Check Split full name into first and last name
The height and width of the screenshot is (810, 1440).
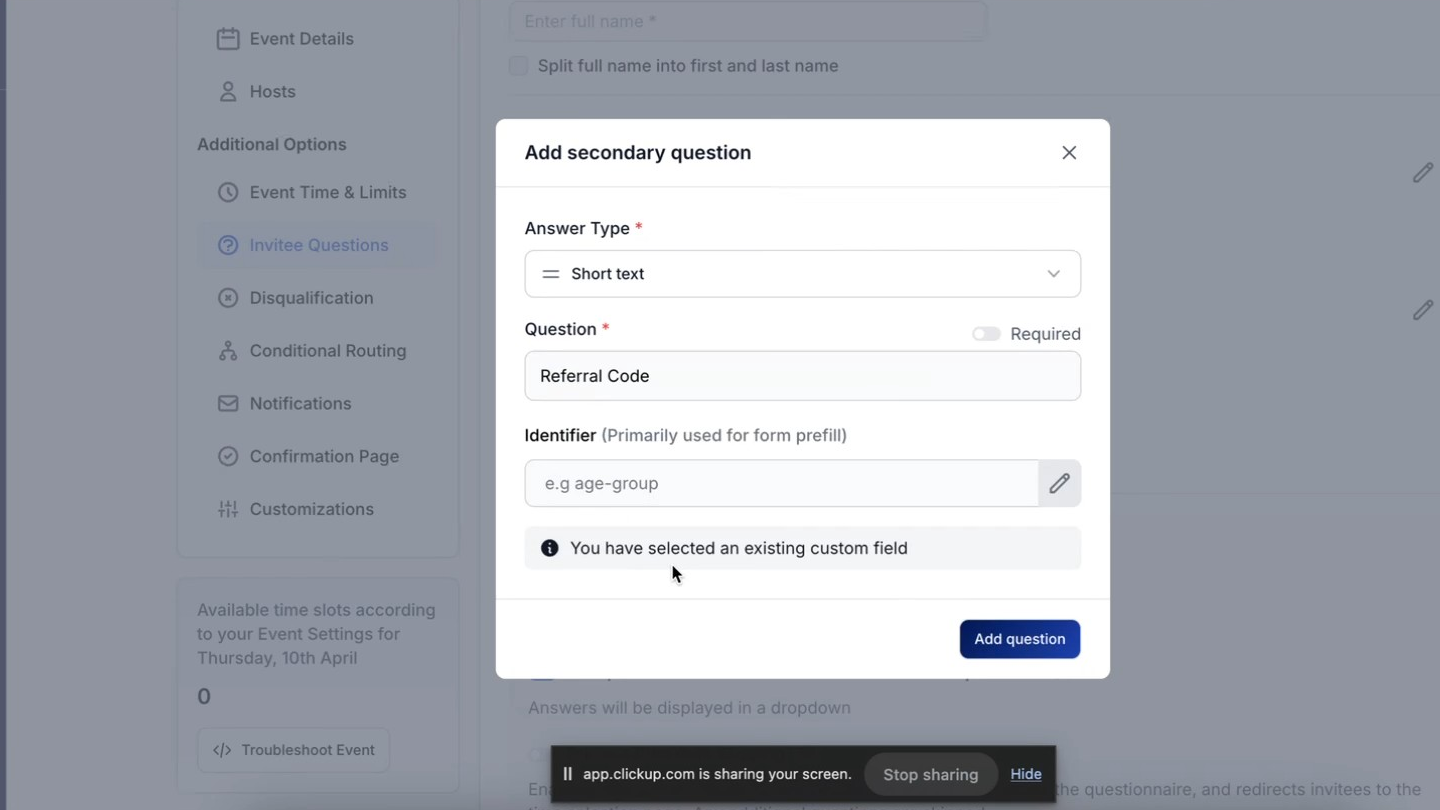(518, 66)
